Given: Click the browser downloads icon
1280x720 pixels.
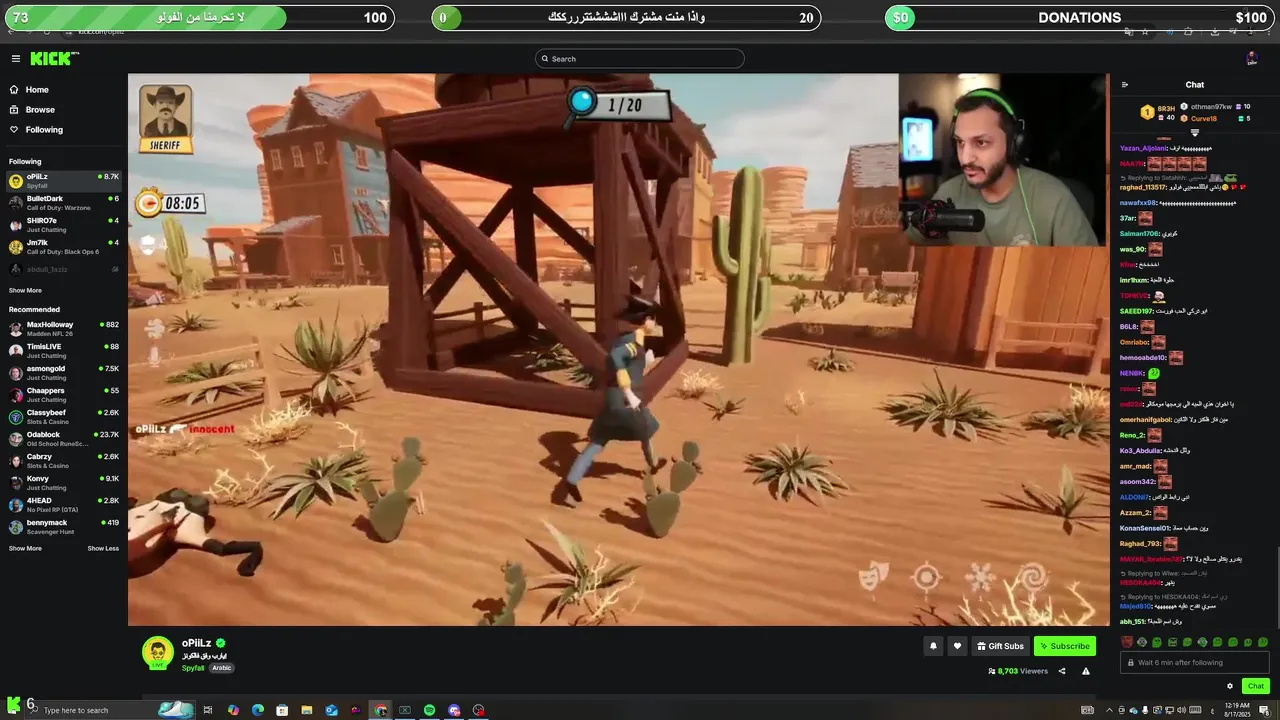Looking at the screenshot, I should point(1214,32).
